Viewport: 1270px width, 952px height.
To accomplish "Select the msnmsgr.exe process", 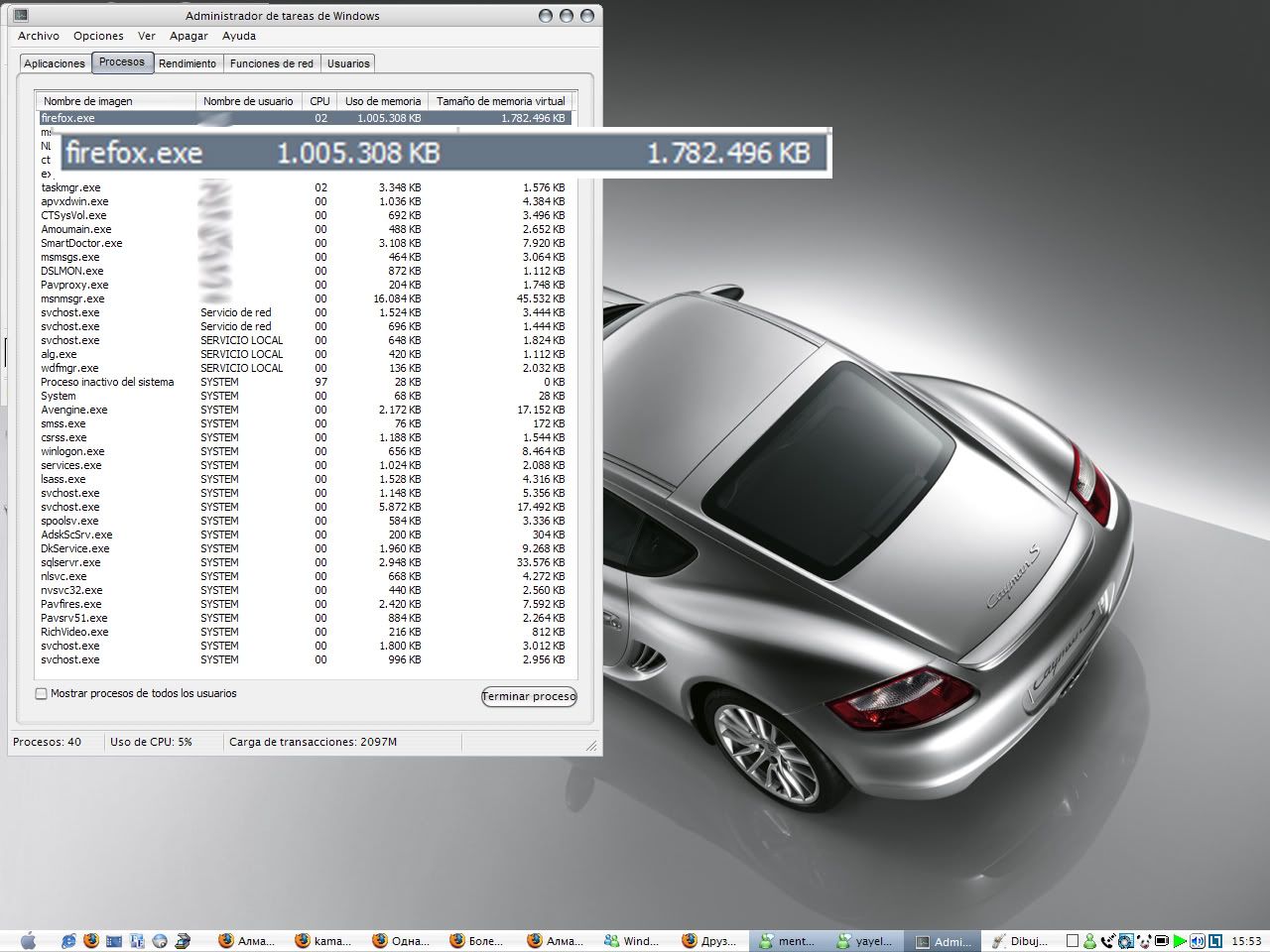I will point(304,298).
